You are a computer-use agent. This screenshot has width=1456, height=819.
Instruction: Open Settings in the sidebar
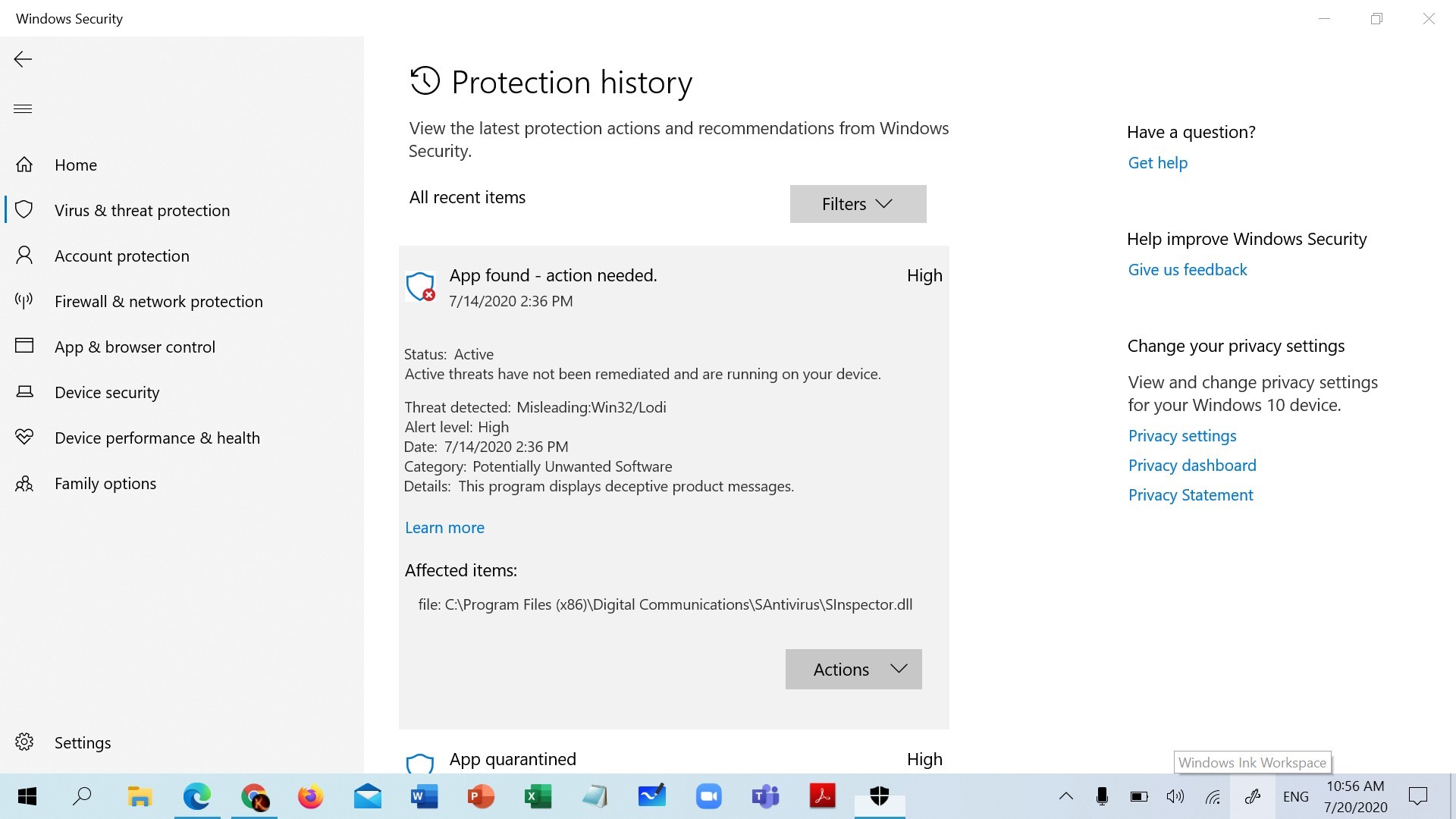[83, 742]
